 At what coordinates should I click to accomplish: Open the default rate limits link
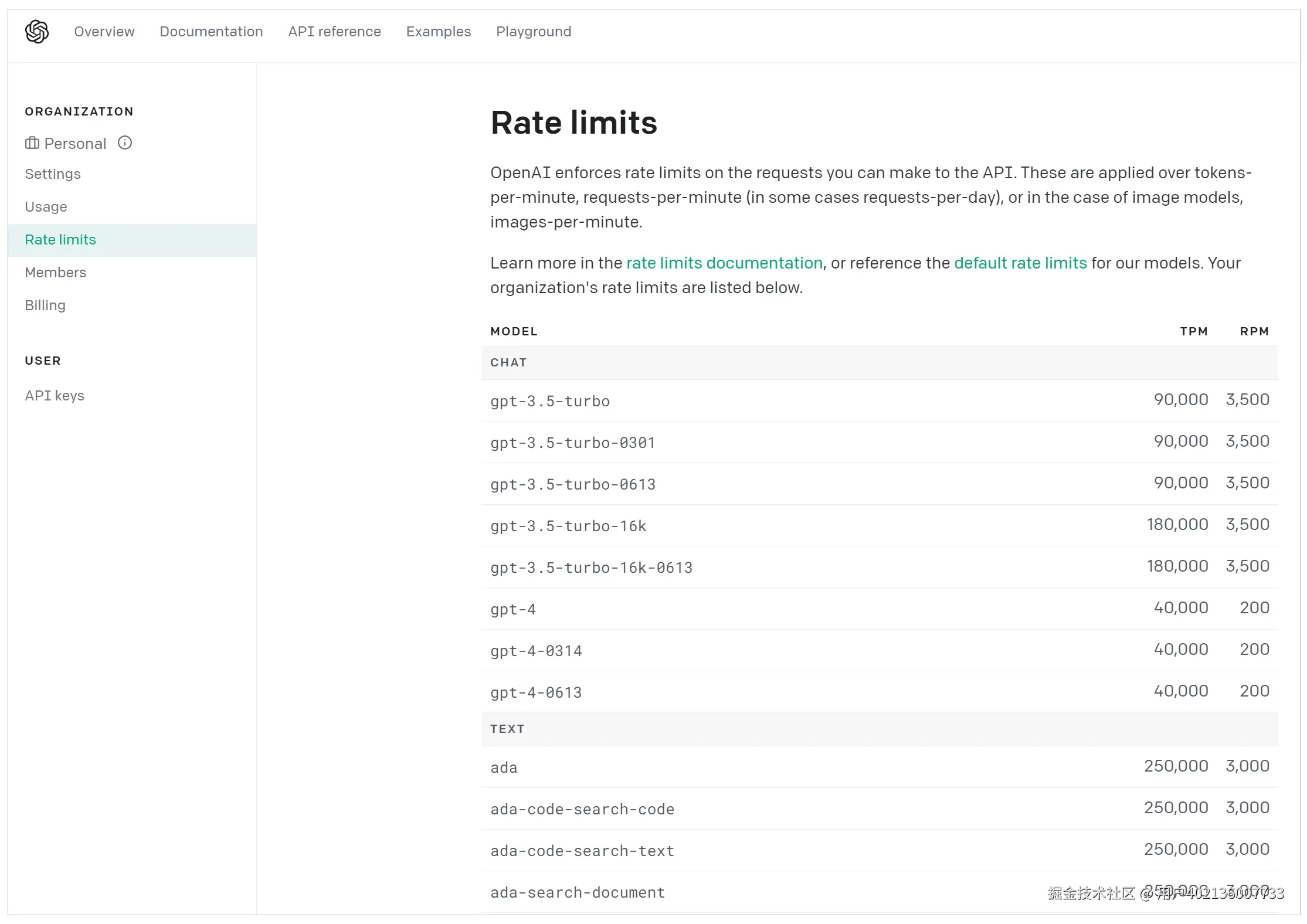click(1020, 263)
